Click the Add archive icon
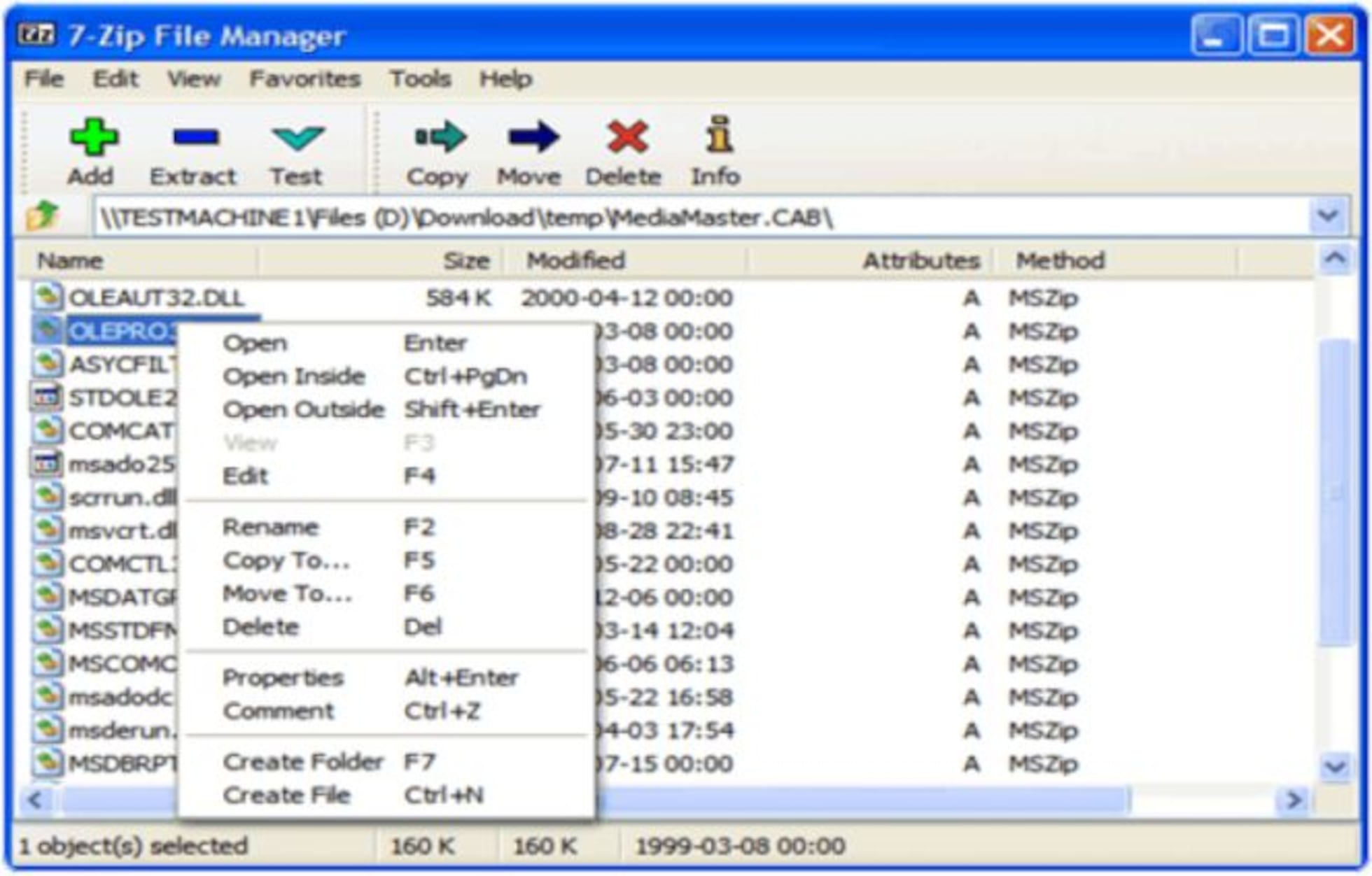Screen dimensions: 1372x876 [93, 139]
